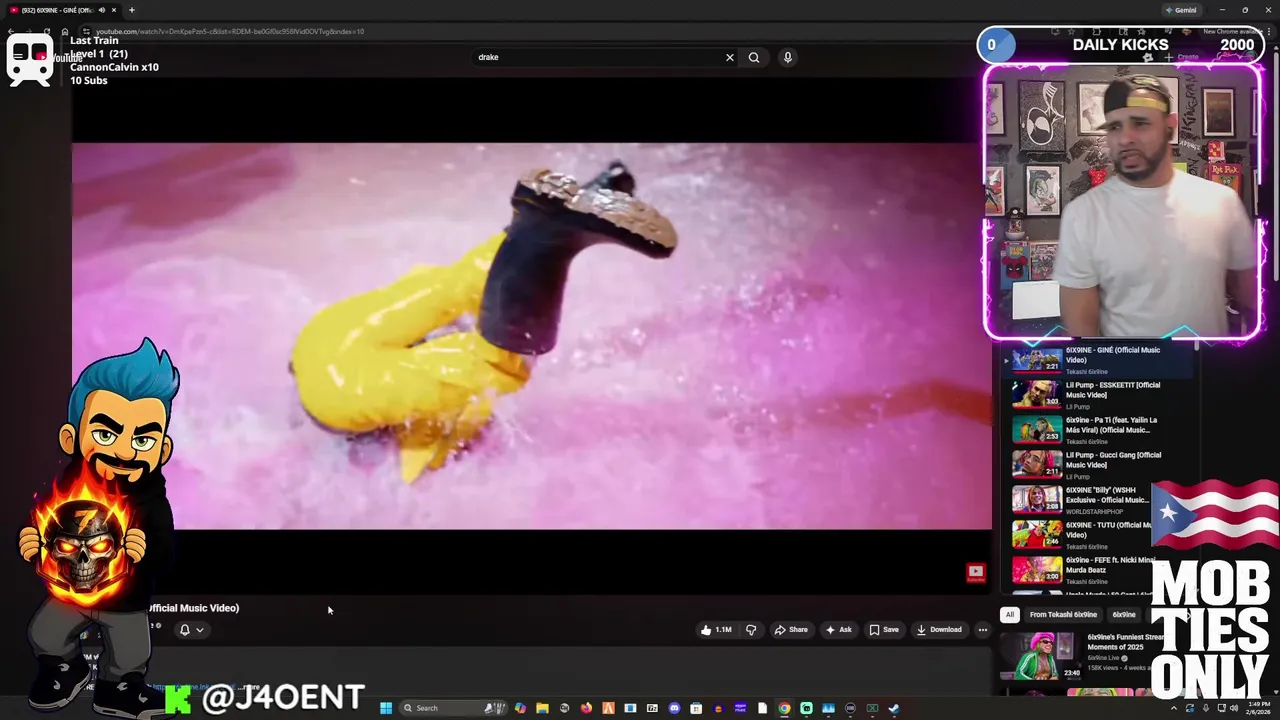This screenshot has height=720, width=1280.
Task: Go back with the browser back arrow
Action: point(11,31)
